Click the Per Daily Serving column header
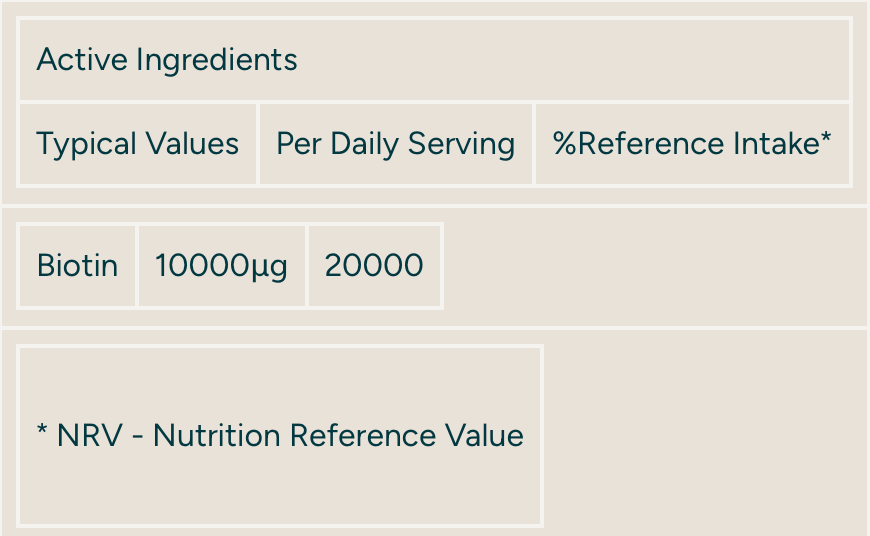The image size is (870, 536). pos(396,144)
